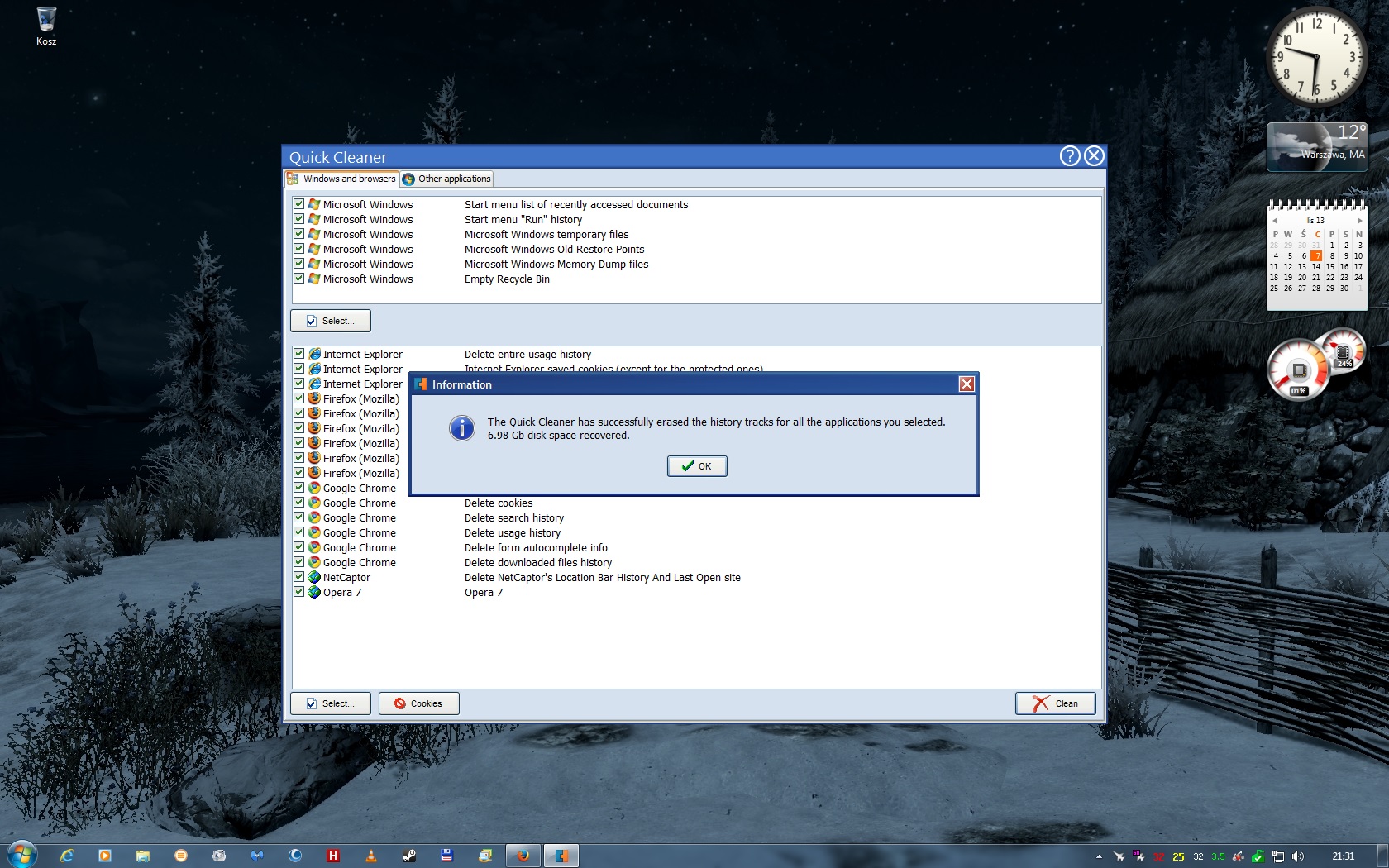The image size is (1389, 868).
Task: Open Steam from the taskbar
Action: (409, 856)
